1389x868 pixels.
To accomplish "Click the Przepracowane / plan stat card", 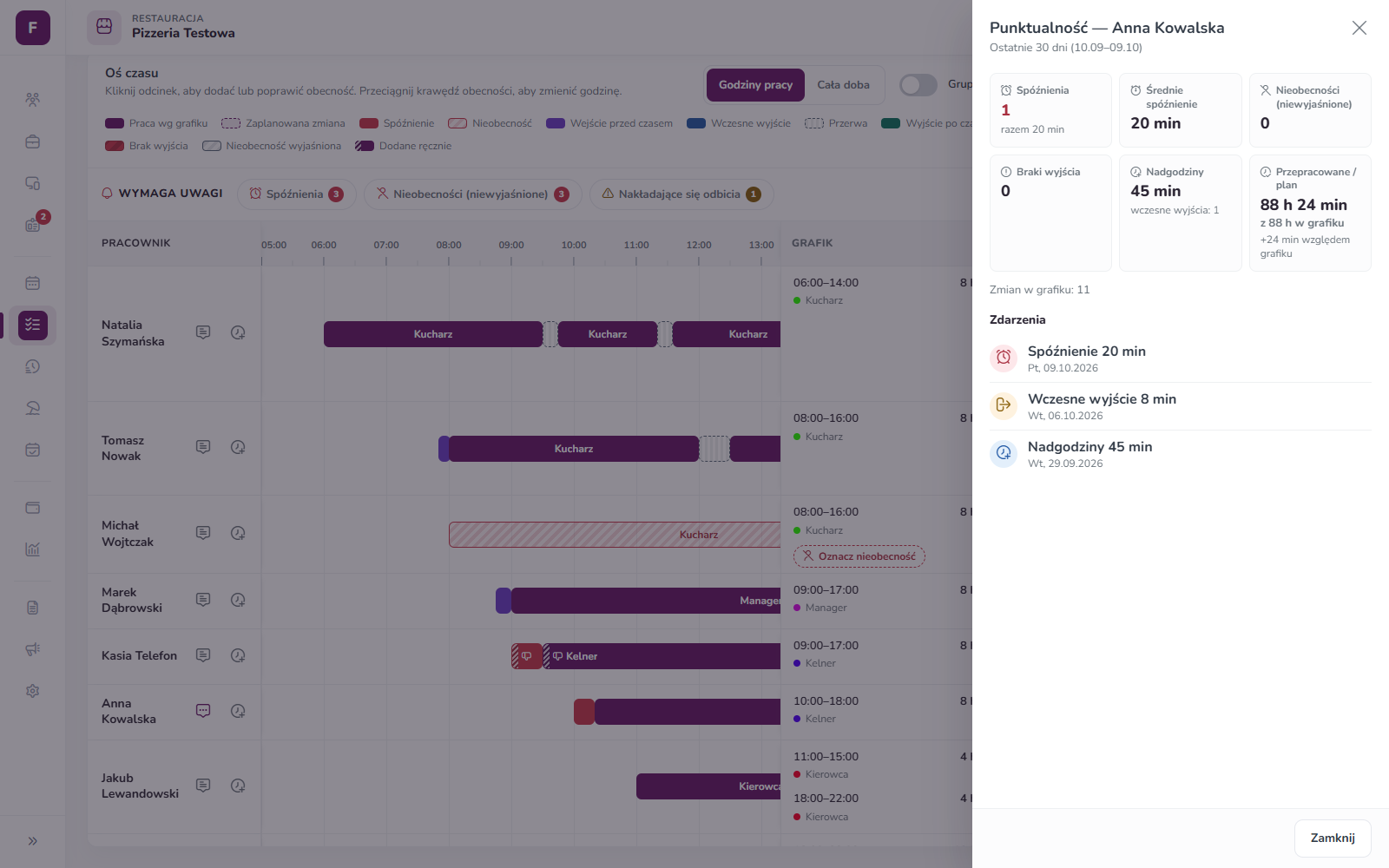I will pyautogui.click(x=1310, y=213).
